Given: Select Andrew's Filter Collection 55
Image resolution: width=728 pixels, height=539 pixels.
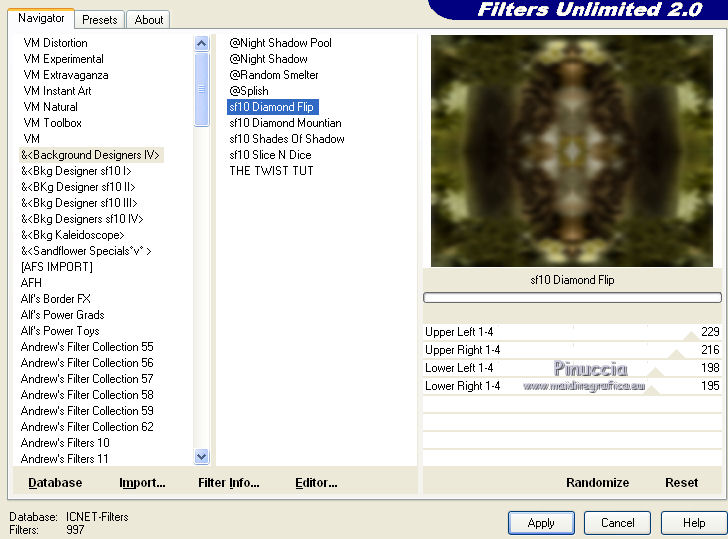Looking at the screenshot, I should coord(87,347).
